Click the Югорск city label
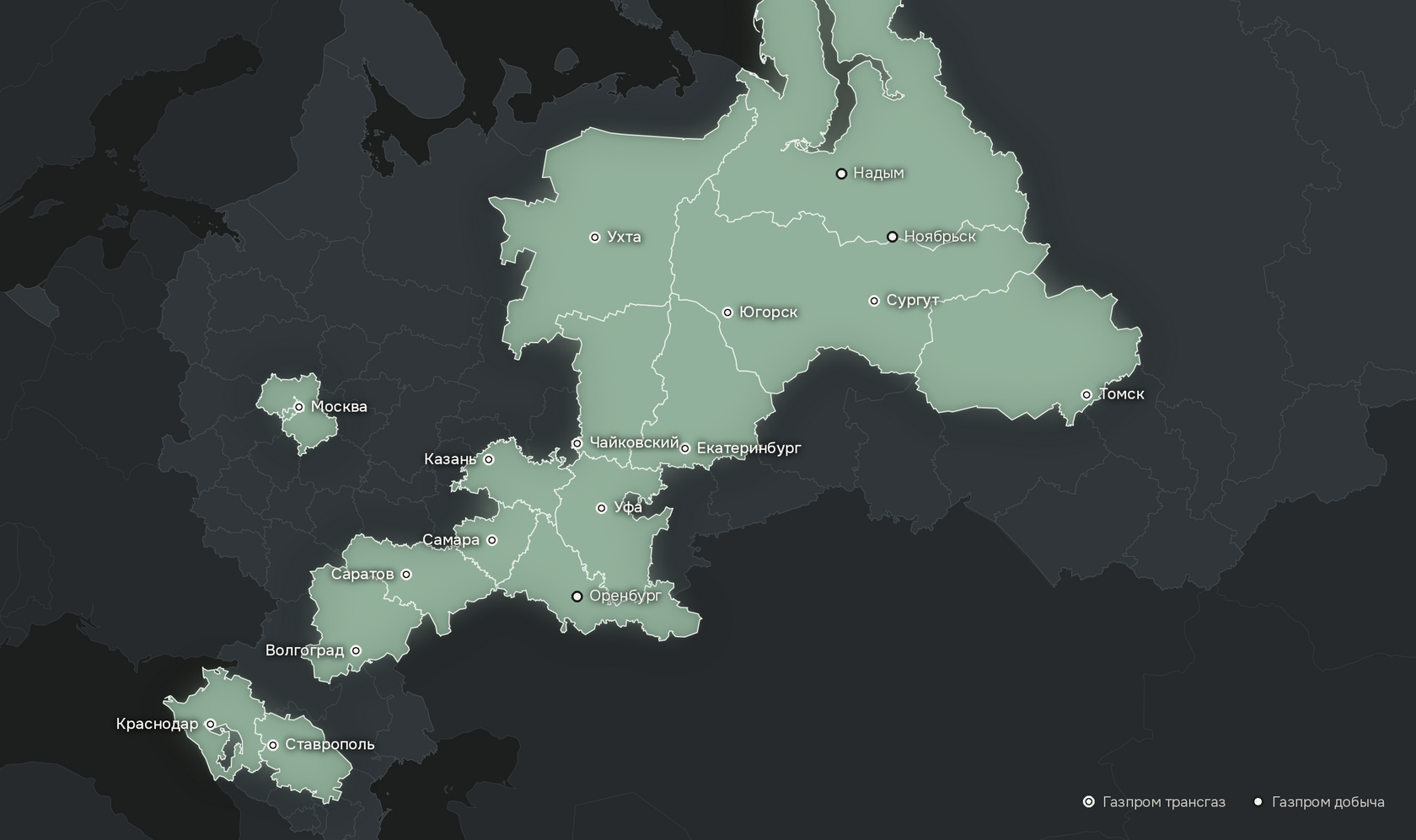The width and height of the screenshot is (1416, 840). [769, 312]
